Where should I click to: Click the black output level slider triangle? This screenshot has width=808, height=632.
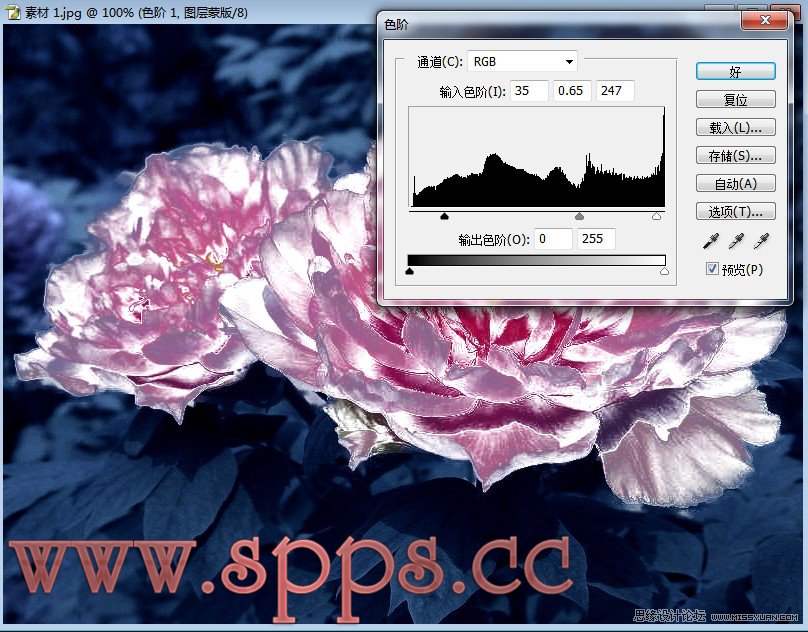click(410, 271)
